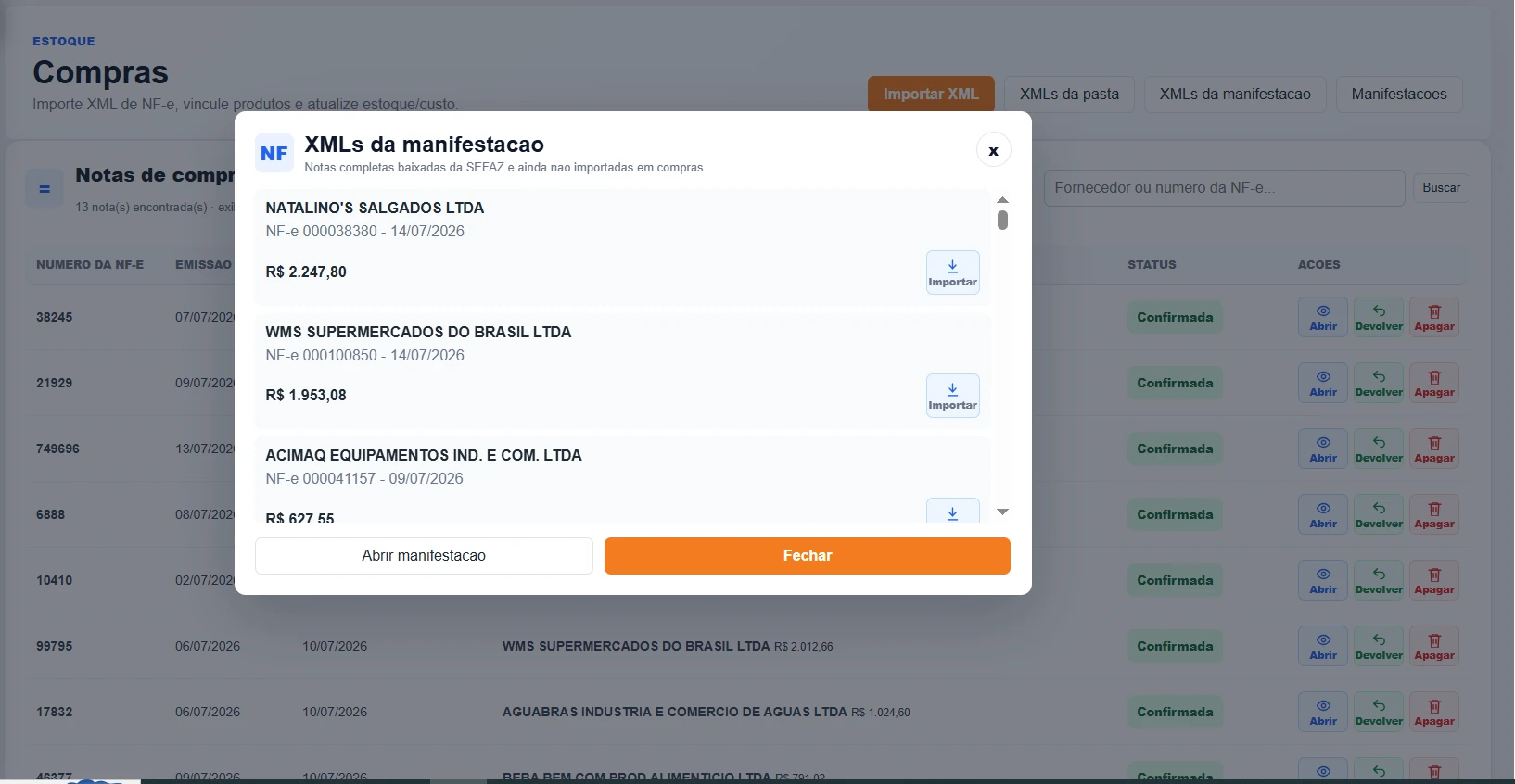The width and height of the screenshot is (1515, 784).
Task: Click the dialog scrollbar up arrow
Action: (x=1002, y=200)
